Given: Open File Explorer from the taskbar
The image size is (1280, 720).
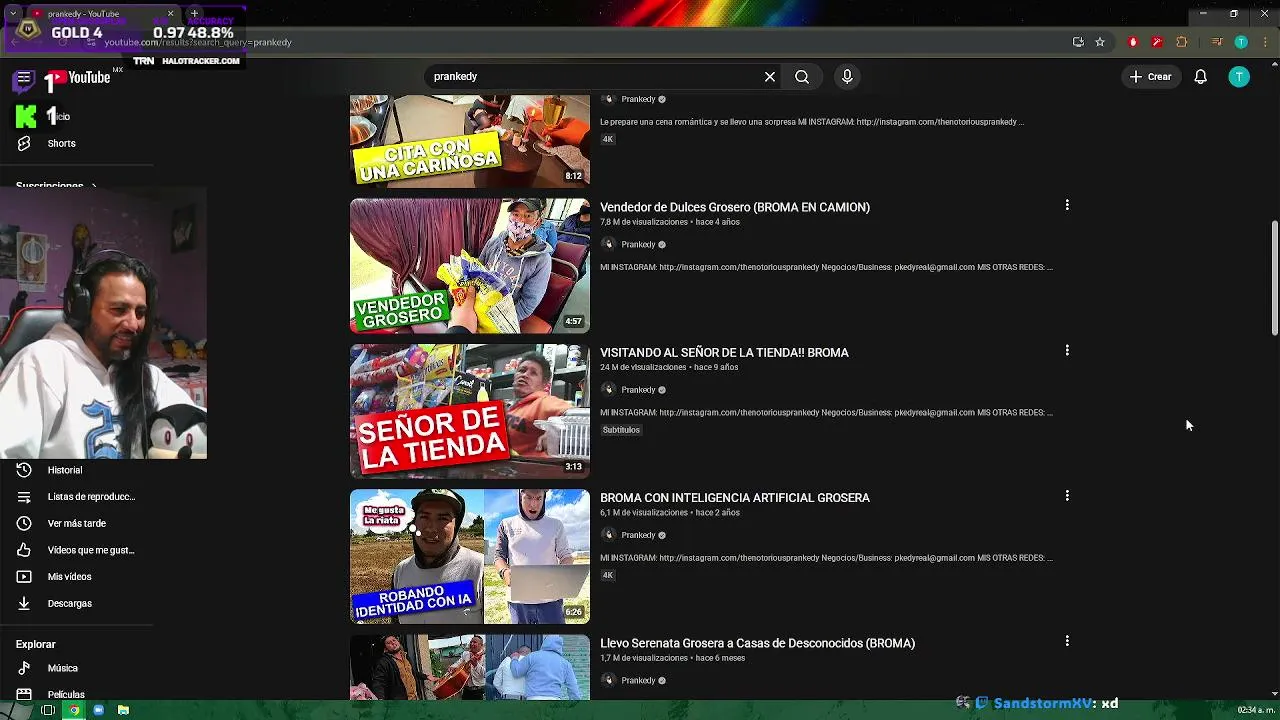Looking at the screenshot, I should click(x=123, y=710).
